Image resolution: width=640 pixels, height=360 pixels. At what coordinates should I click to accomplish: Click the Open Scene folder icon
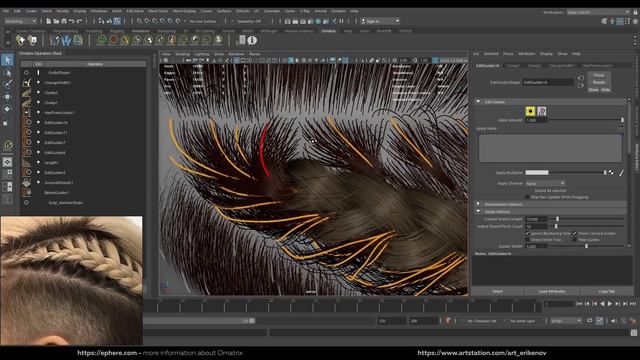(56, 21)
